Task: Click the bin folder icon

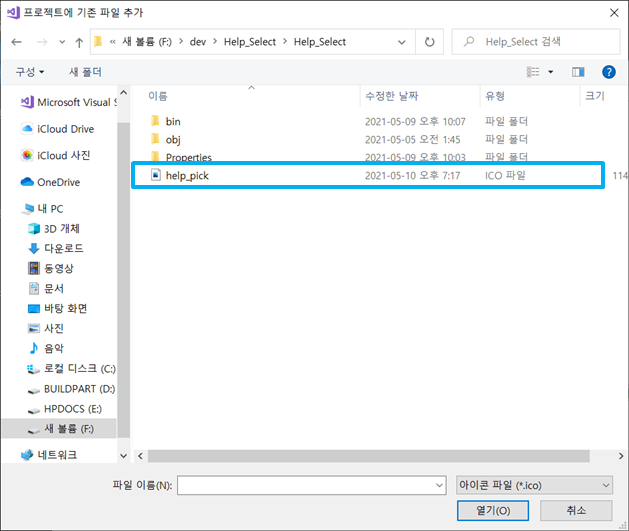Action: (x=155, y=121)
